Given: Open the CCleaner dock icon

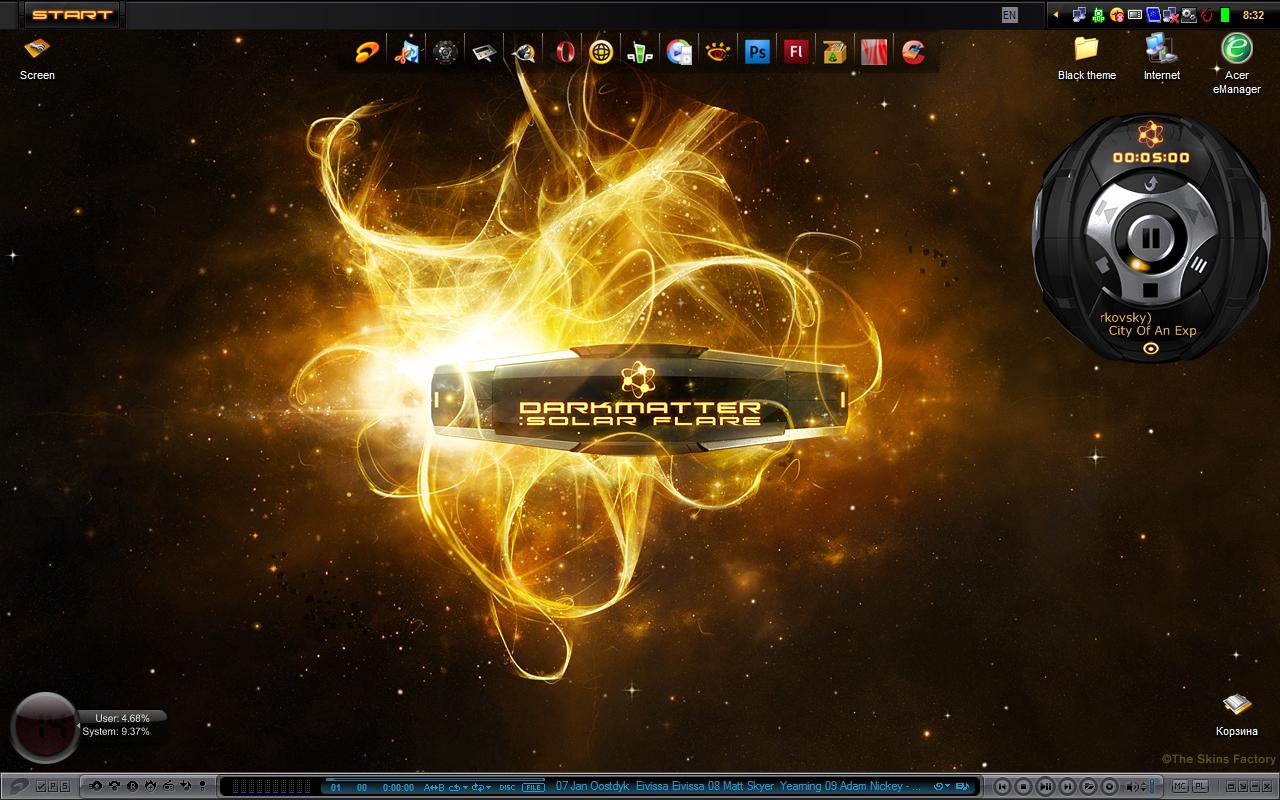Looking at the screenshot, I should [x=912, y=51].
